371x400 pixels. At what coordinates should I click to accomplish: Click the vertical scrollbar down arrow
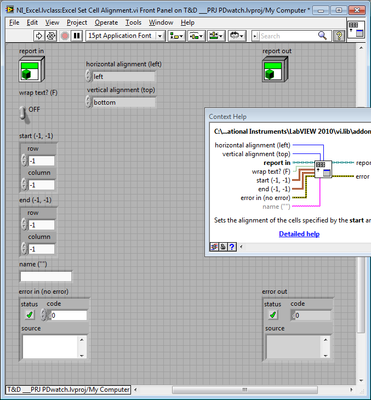361,381
